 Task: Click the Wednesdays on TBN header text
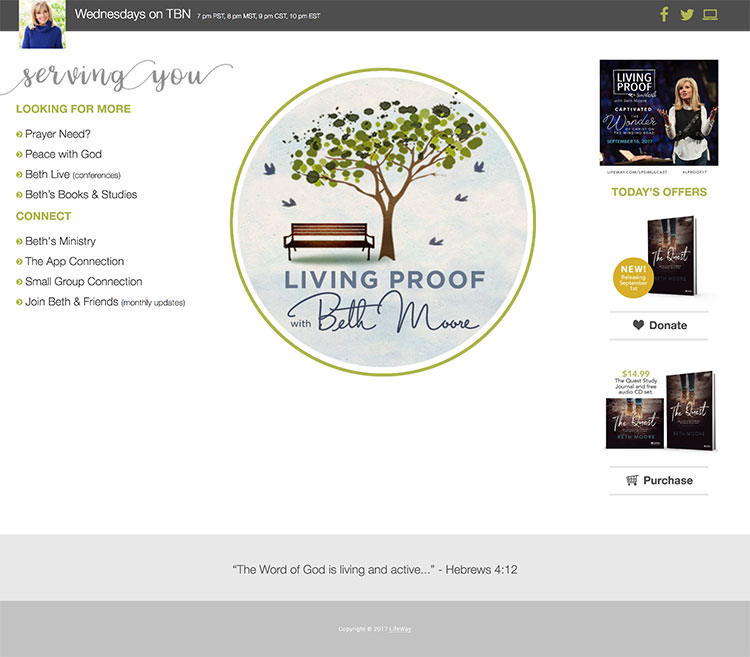(x=132, y=14)
